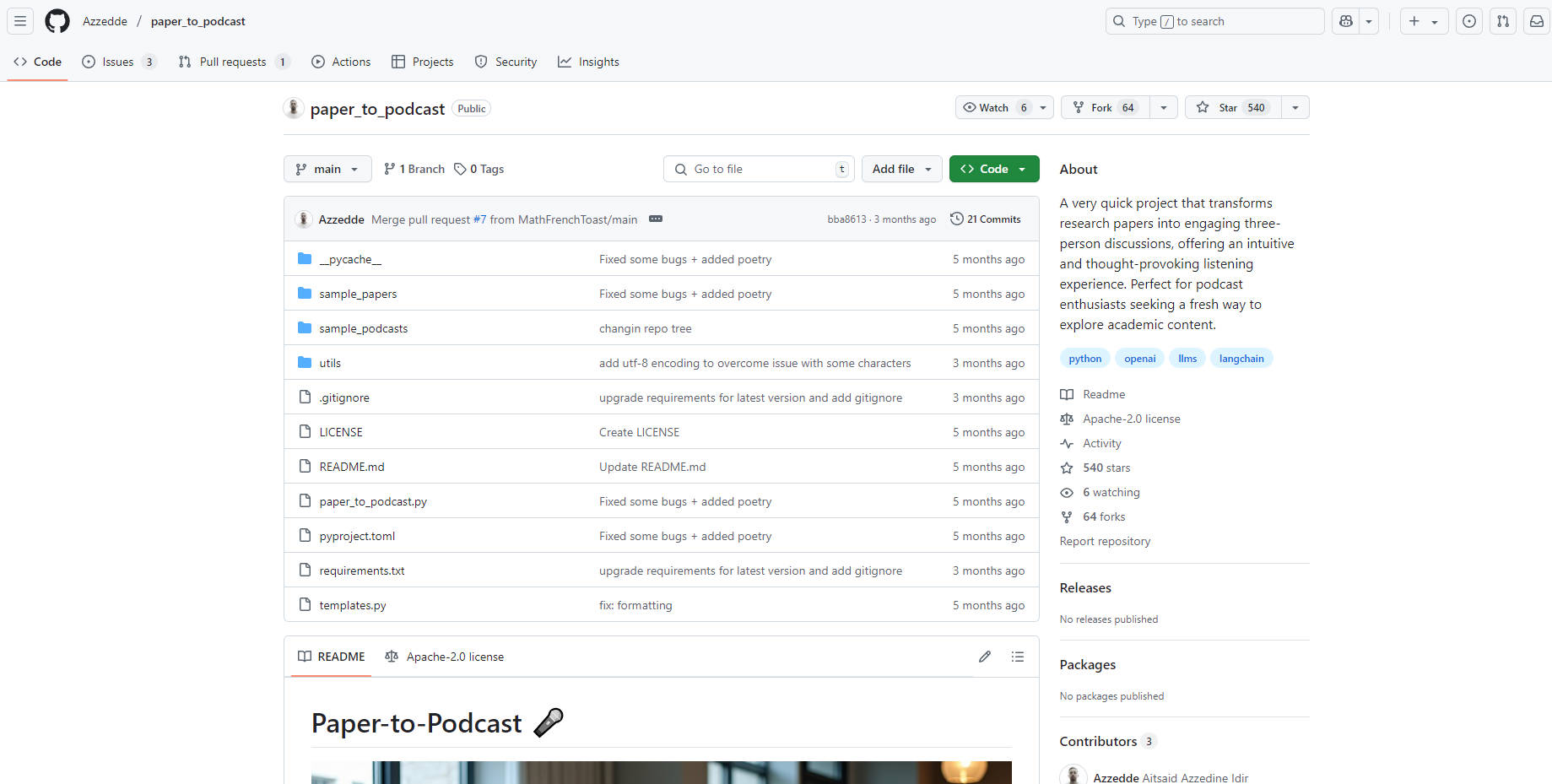1552x784 pixels.
Task: Toggle Watch for this repository
Action: [994, 107]
